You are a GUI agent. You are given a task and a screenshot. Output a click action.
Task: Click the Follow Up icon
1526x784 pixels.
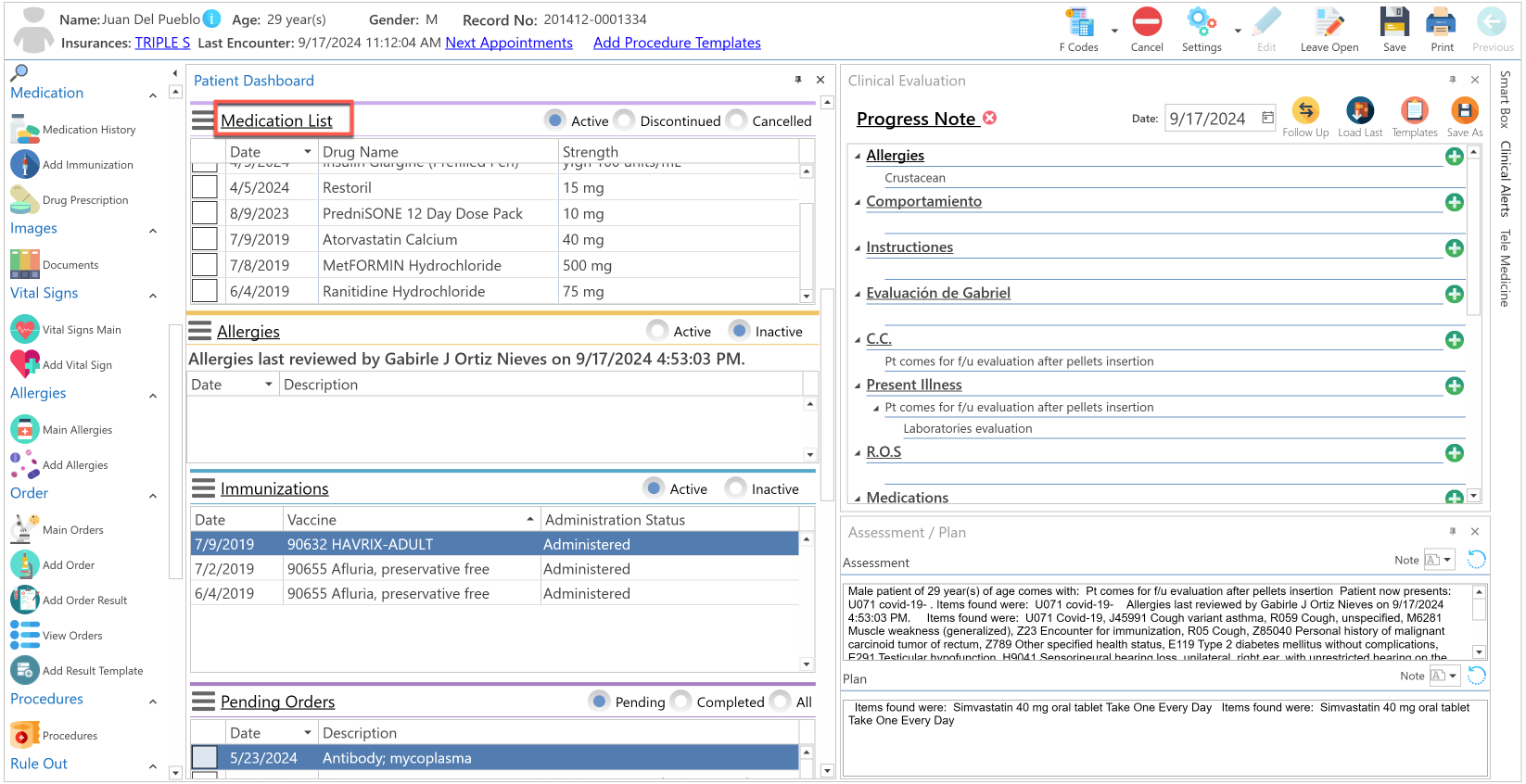point(1305,111)
